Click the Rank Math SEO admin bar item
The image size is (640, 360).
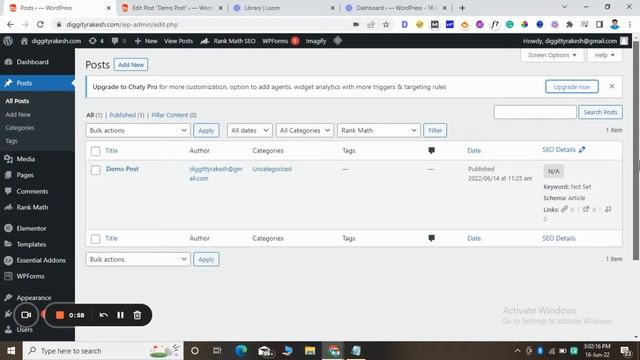(x=228, y=41)
